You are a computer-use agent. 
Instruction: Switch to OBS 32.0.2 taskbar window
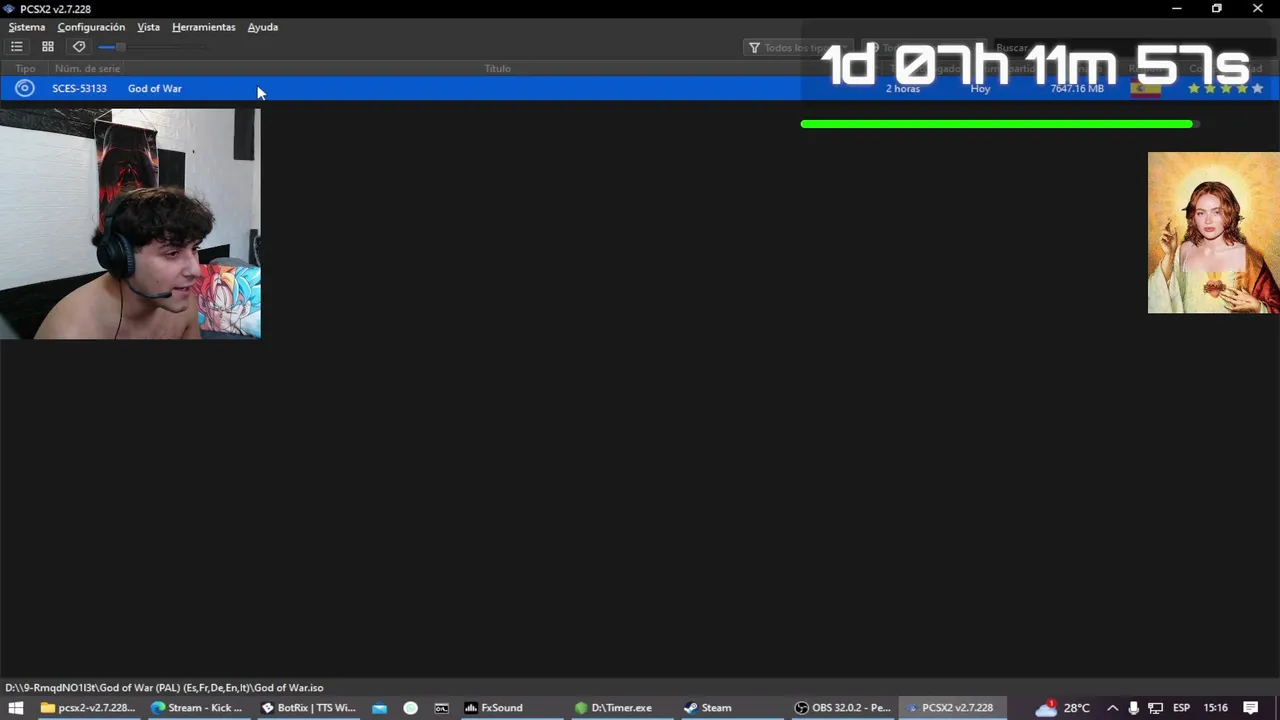pos(842,708)
